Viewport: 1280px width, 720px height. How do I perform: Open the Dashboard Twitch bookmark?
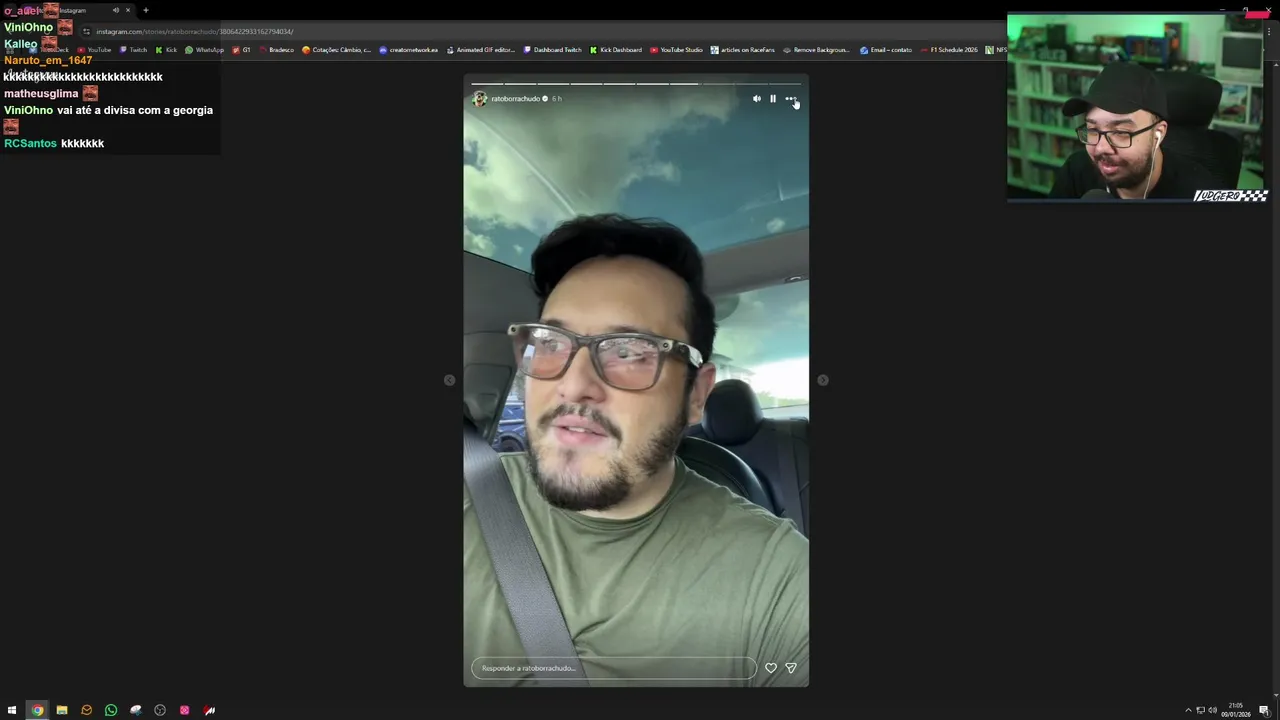pos(552,50)
